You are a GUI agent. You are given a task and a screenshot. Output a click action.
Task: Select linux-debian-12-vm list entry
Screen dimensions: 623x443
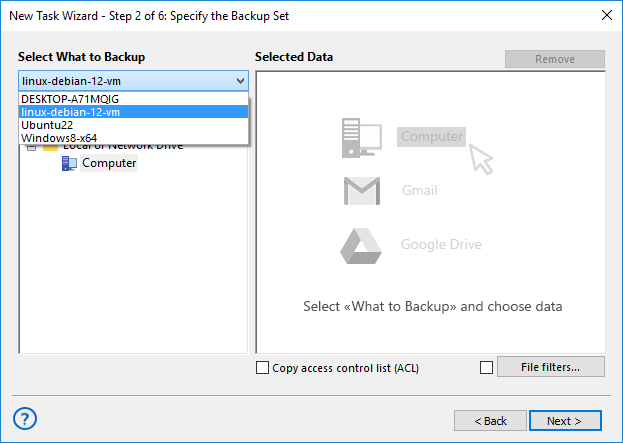(x=71, y=112)
